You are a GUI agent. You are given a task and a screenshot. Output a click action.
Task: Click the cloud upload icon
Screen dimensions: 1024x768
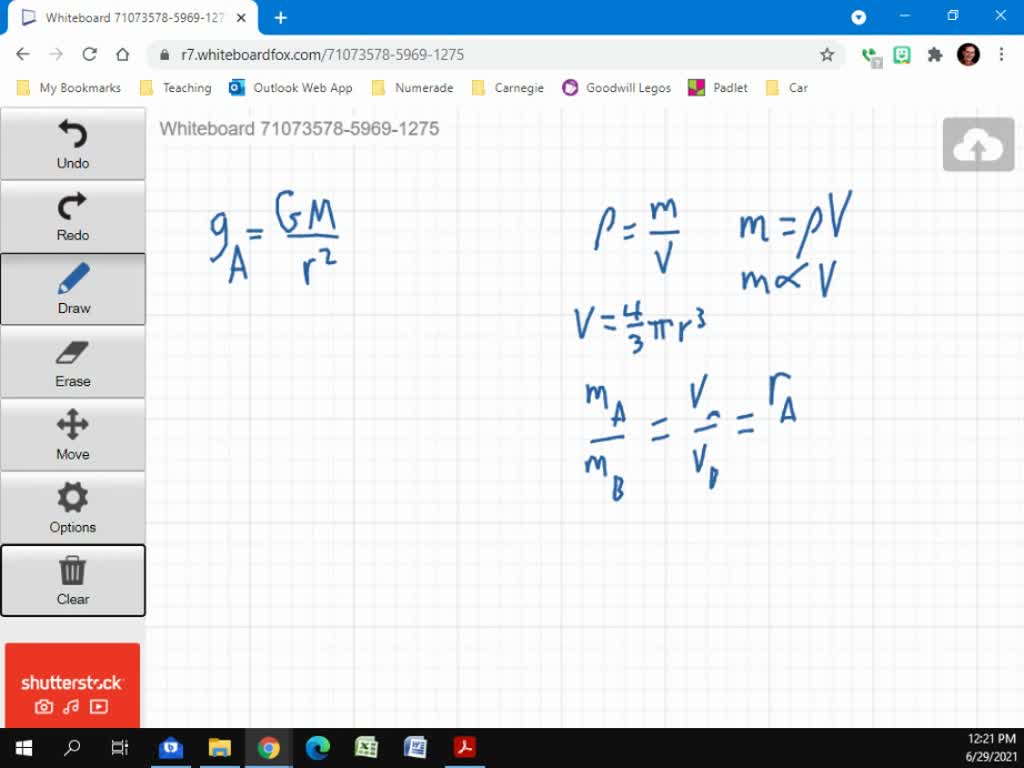click(978, 146)
